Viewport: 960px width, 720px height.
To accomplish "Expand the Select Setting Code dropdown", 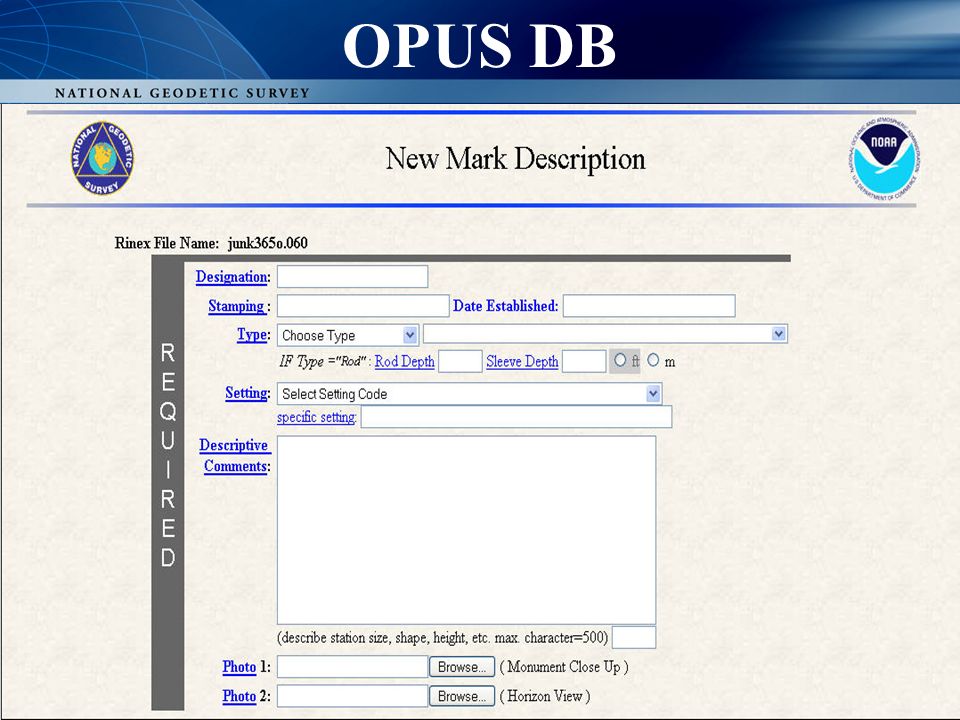I will [x=470, y=394].
